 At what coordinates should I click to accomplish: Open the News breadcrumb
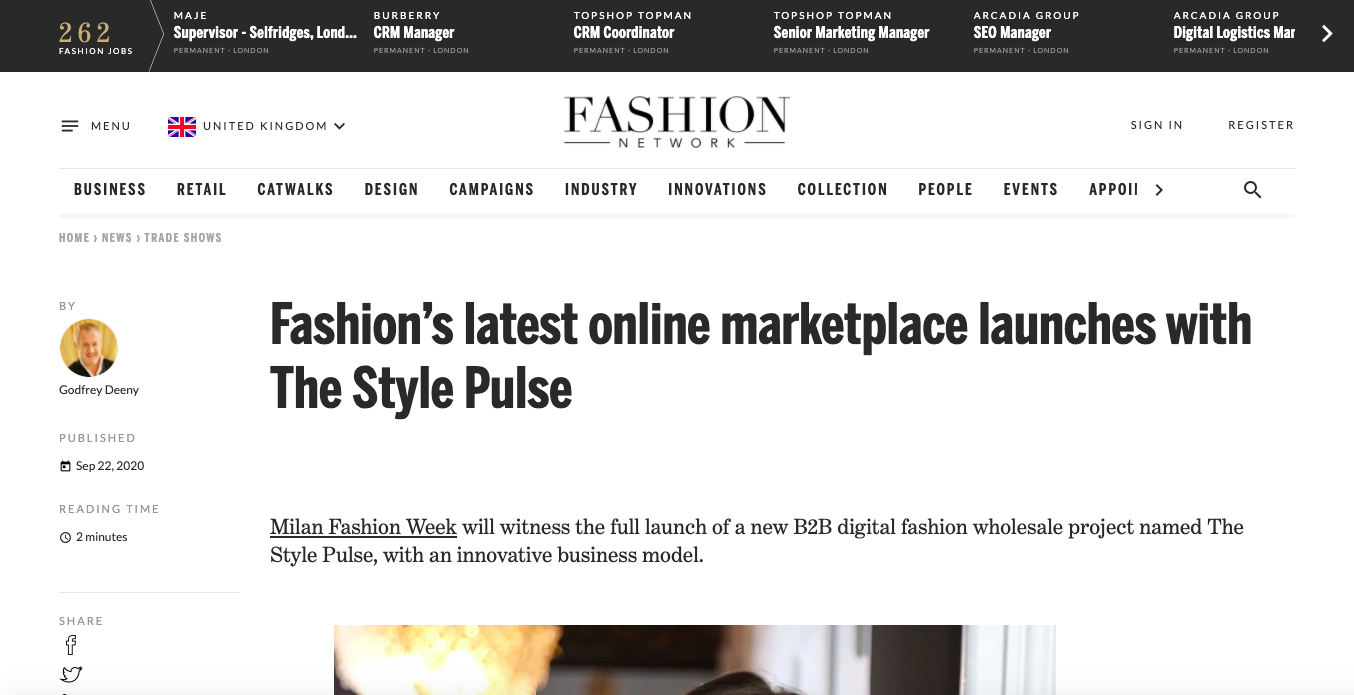pos(117,238)
